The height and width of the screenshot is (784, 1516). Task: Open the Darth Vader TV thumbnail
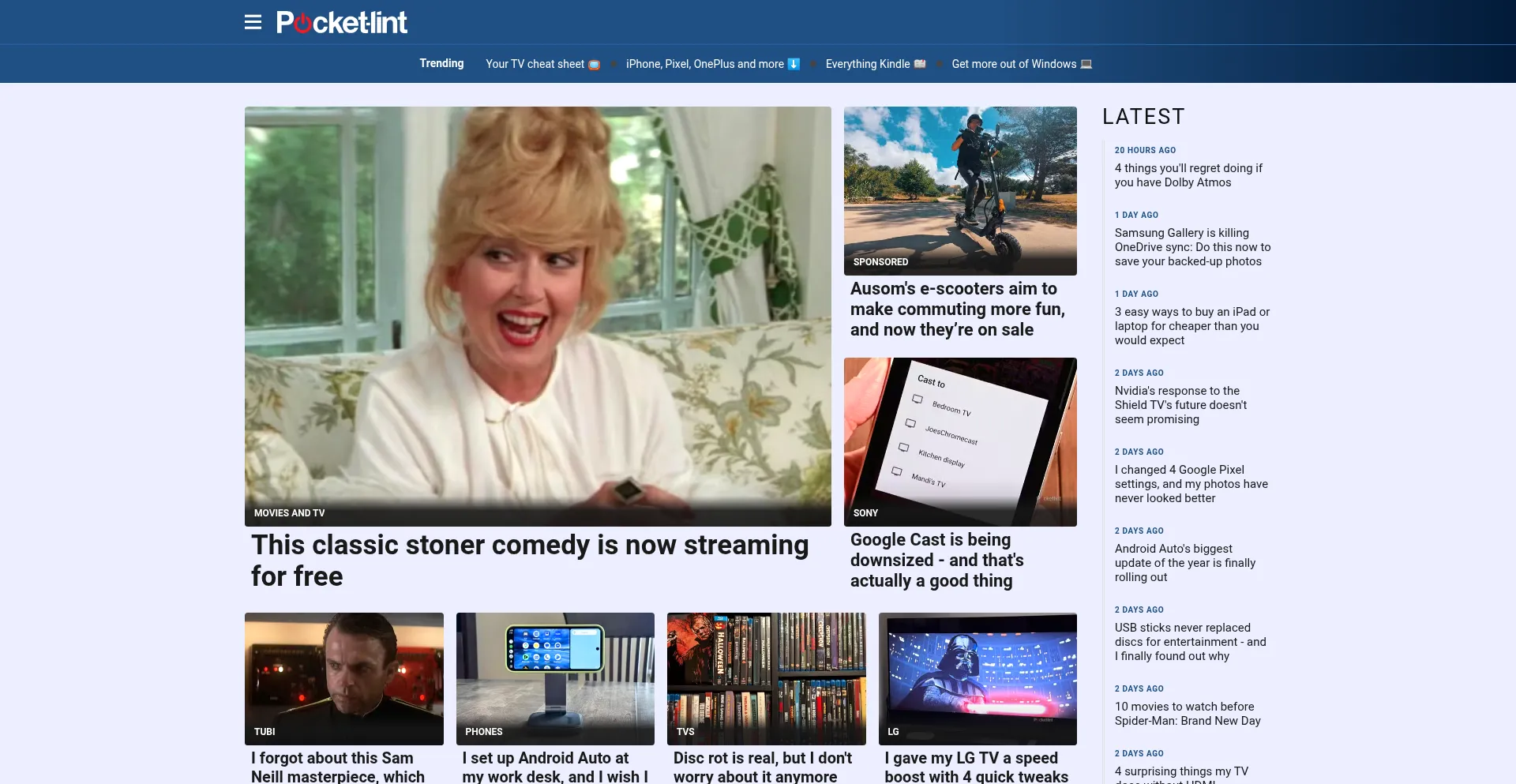coord(978,678)
